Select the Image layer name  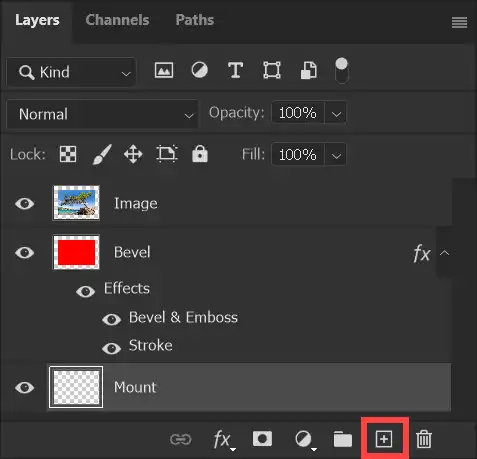click(136, 203)
